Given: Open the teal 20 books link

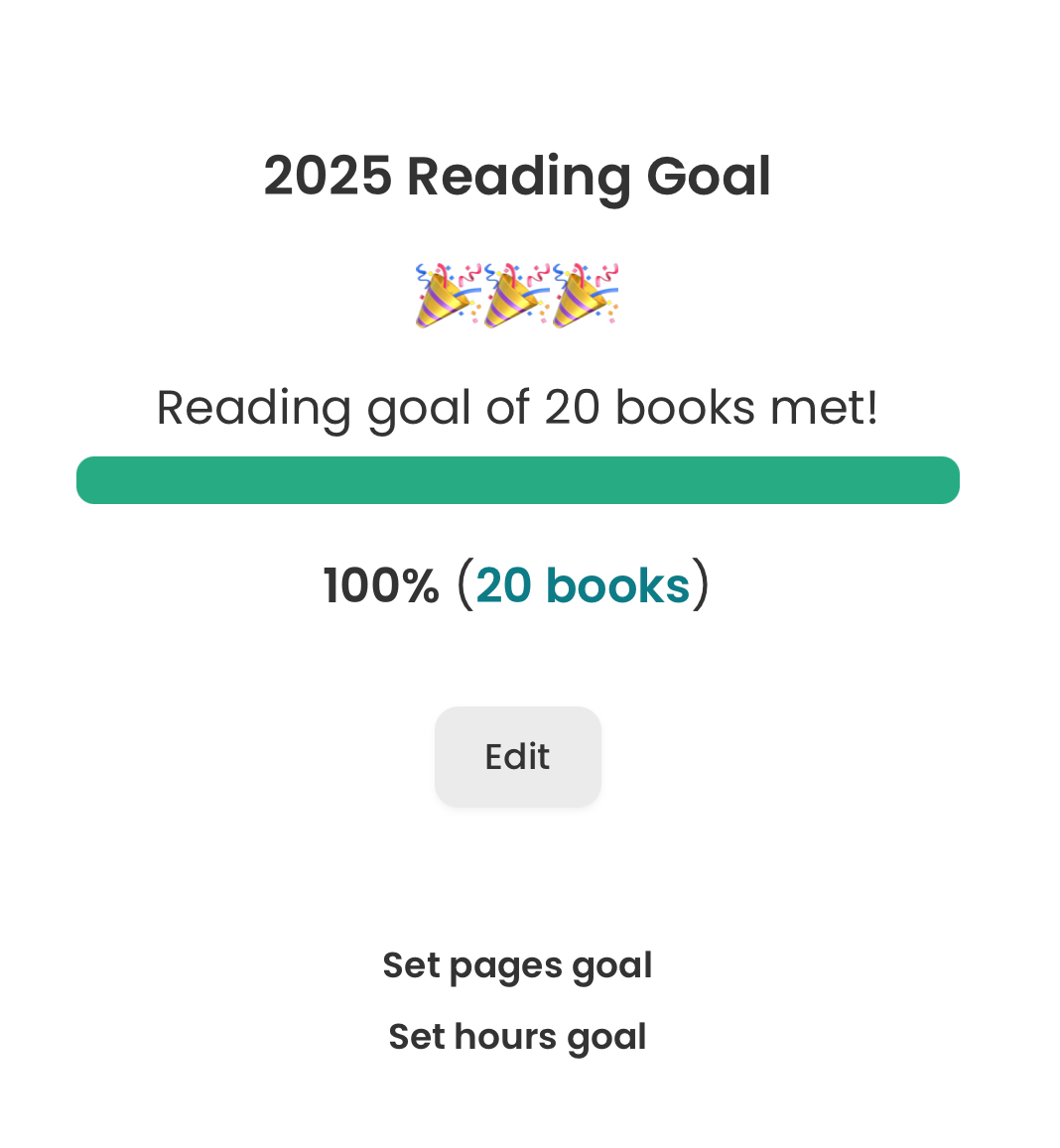Looking at the screenshot, I should 583,585.
